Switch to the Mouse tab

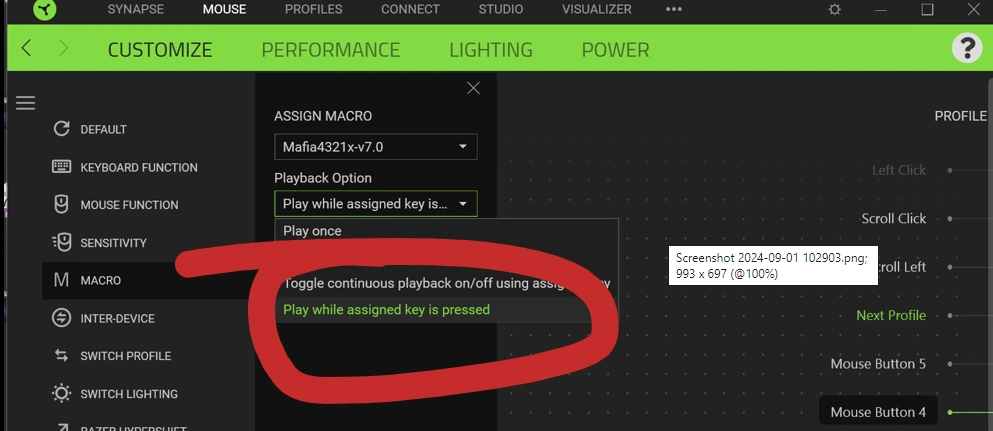point(224,9)
